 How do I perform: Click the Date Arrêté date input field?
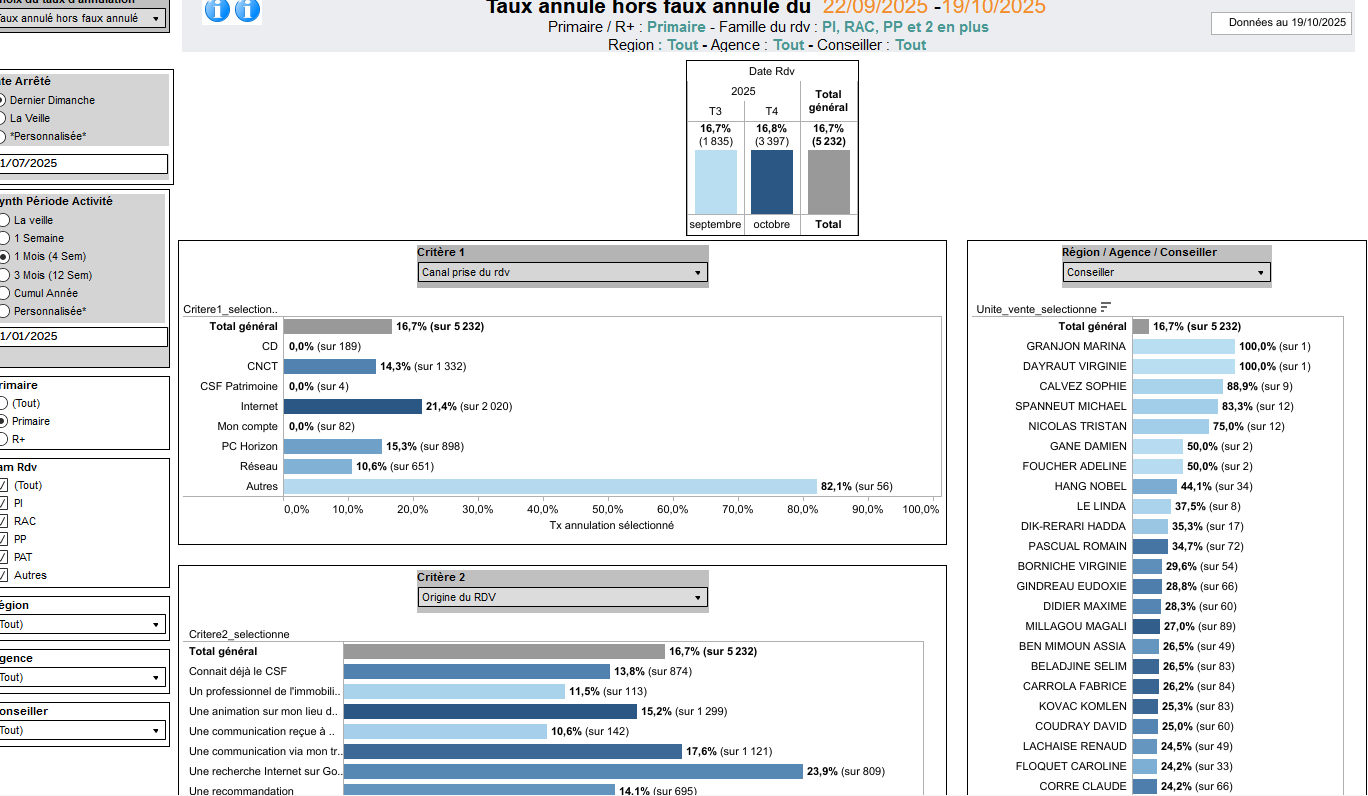tap(83, 164)
